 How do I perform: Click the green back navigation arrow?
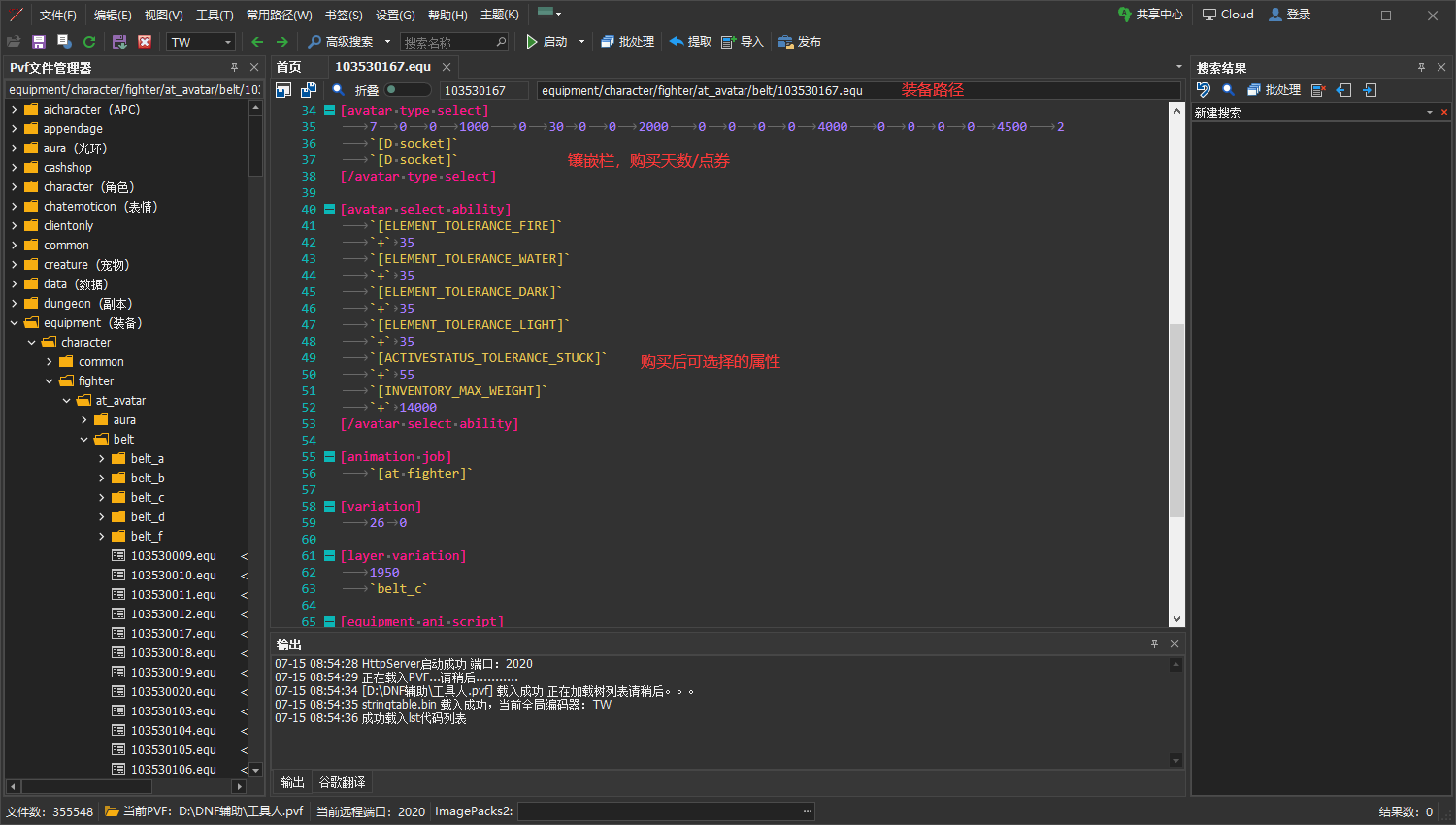click(257, 42)
